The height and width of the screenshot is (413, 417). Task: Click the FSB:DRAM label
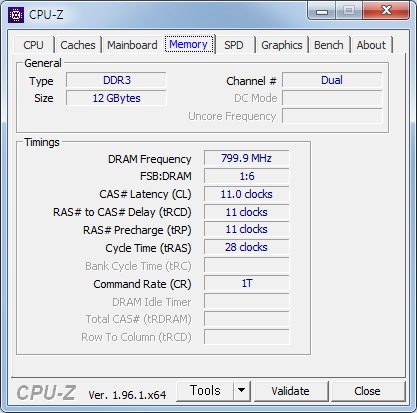[x=166, y=176]
